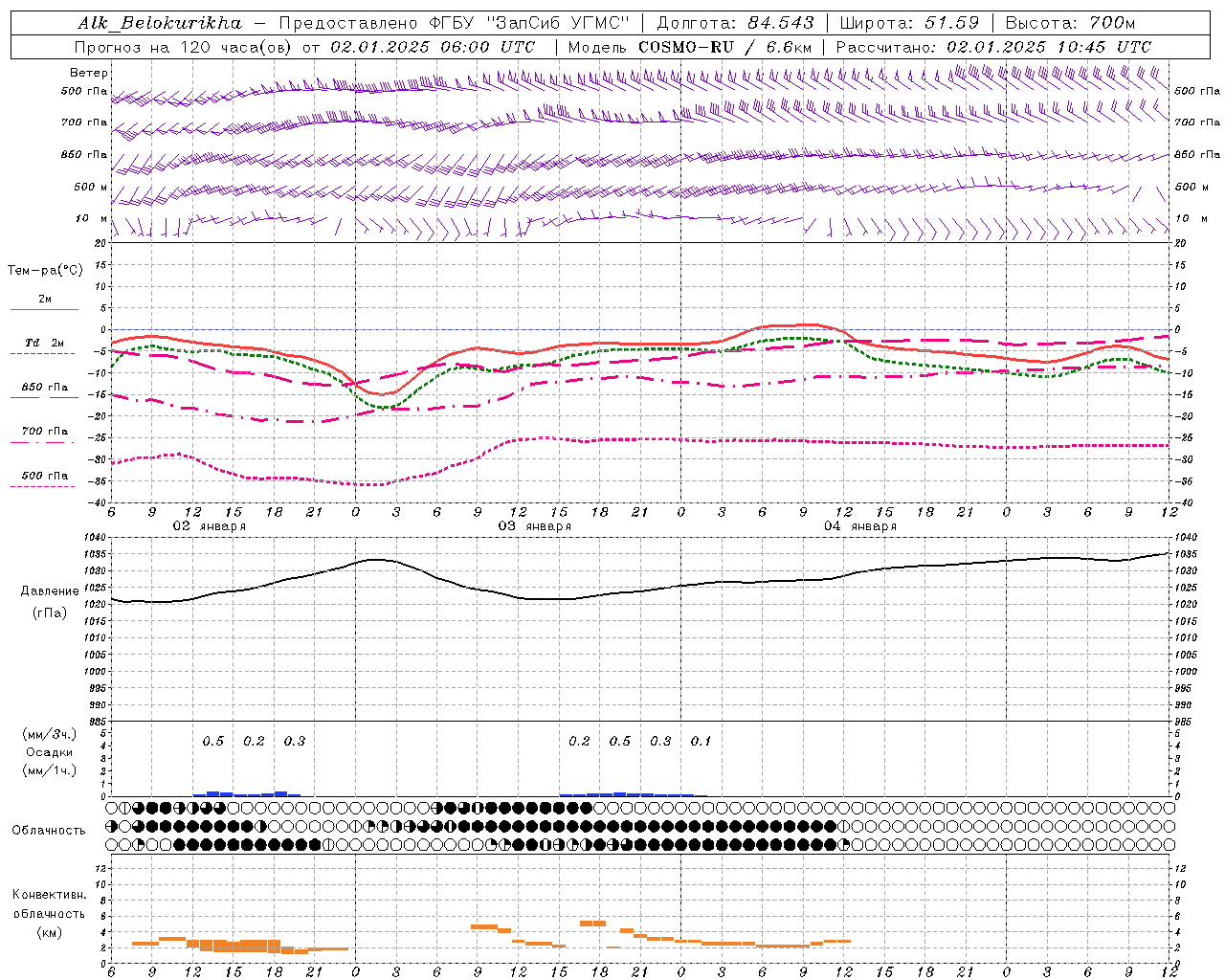The height and width of the screenshot is (980, 1225).
Task: Click the 'Ветер' wind panel label
Action: tap(88, 73)
